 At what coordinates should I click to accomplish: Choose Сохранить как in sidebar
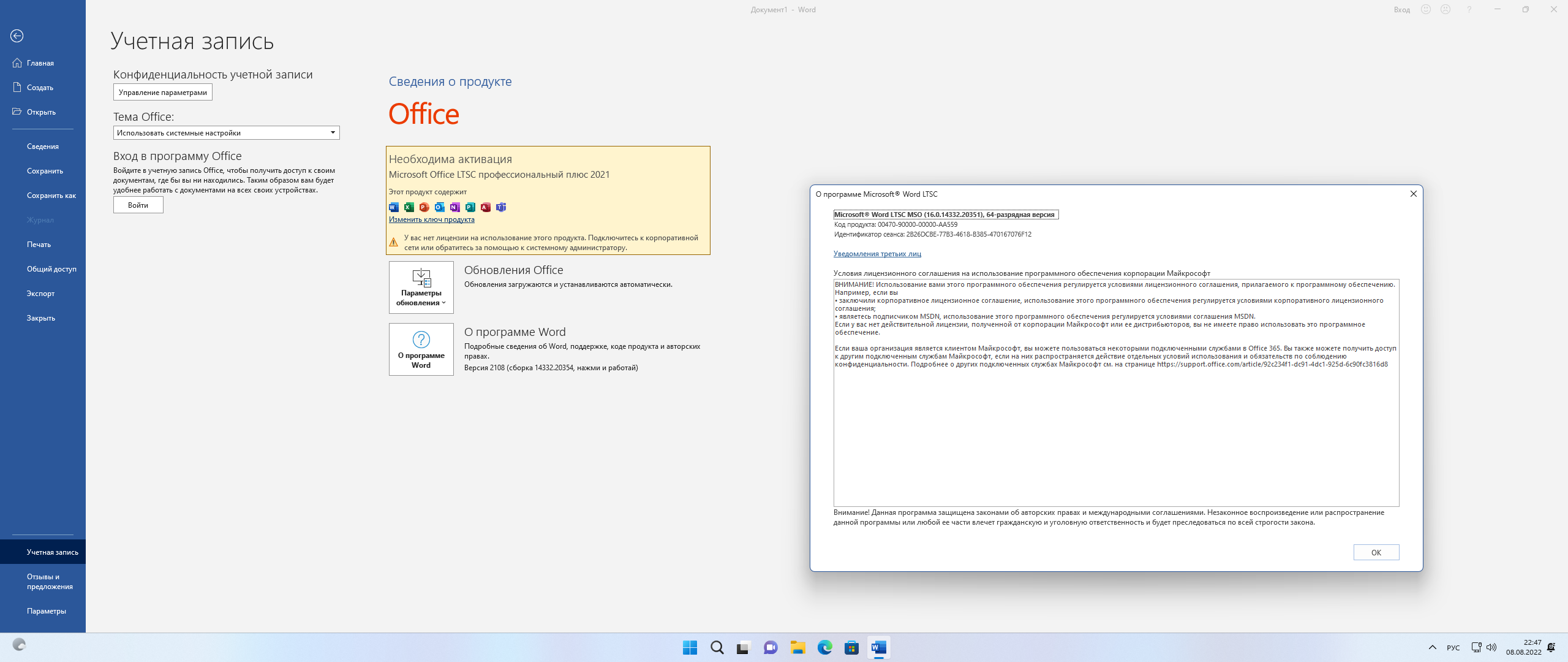(43, 196)
